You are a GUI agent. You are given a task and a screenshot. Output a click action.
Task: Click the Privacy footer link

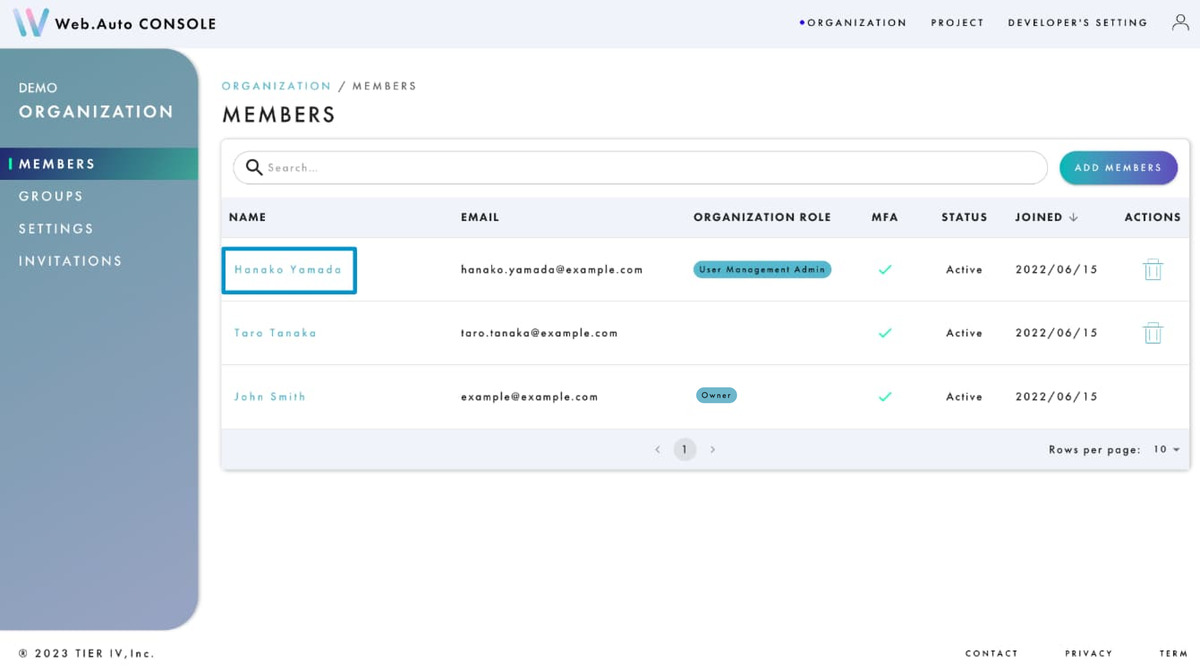click(x=1089, y=653)
